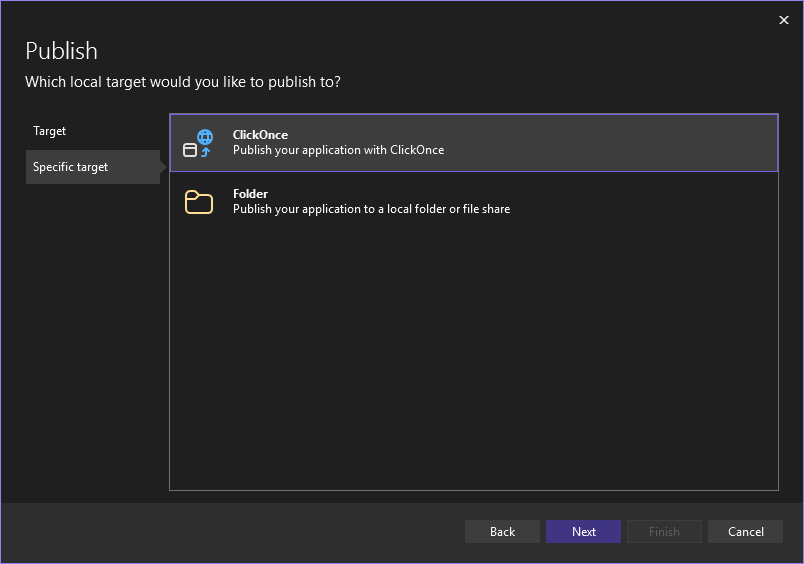Click 'Publish your application with ClickOnce' description

[338, 150]
